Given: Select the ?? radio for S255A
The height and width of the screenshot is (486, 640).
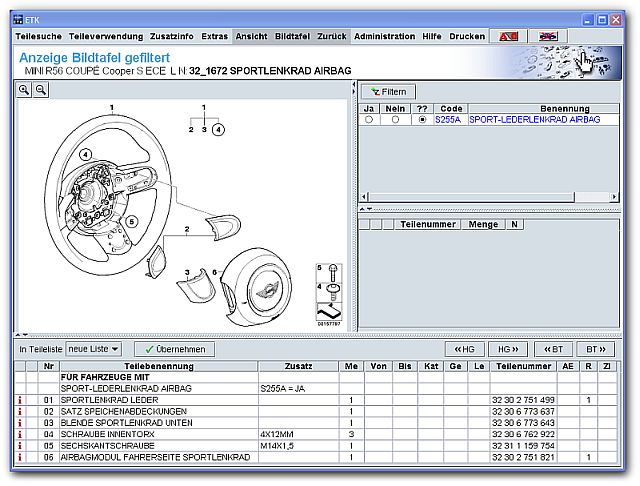Looking at the screenshot, I should [x=422, y=120].
